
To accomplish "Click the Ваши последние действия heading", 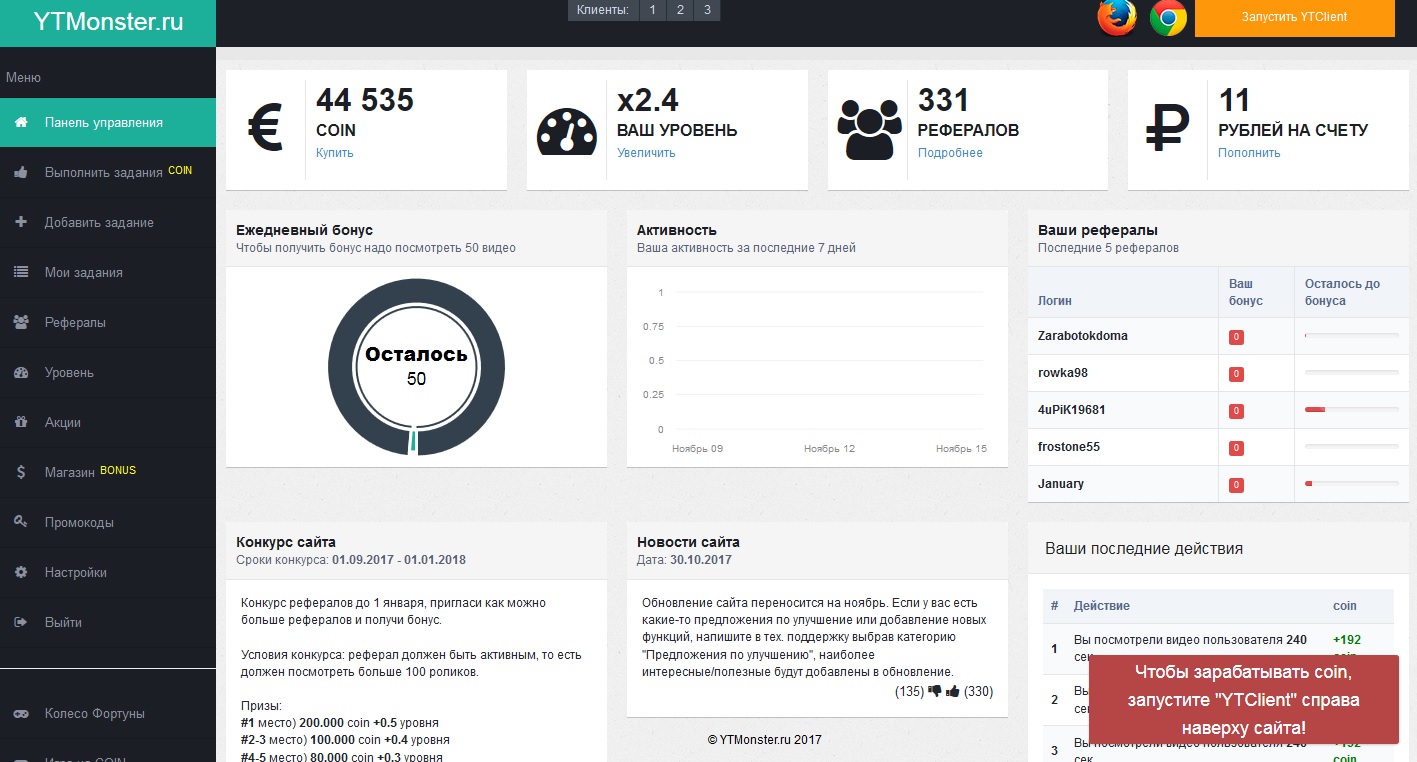I will tap(1144, 548).
